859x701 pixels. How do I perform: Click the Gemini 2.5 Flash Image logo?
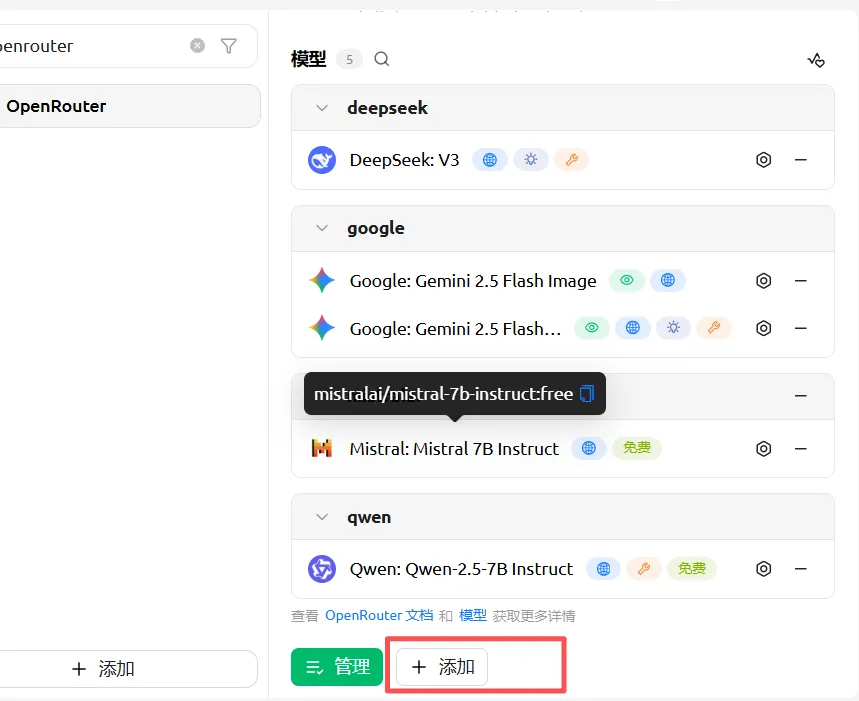tap(322, 280)
